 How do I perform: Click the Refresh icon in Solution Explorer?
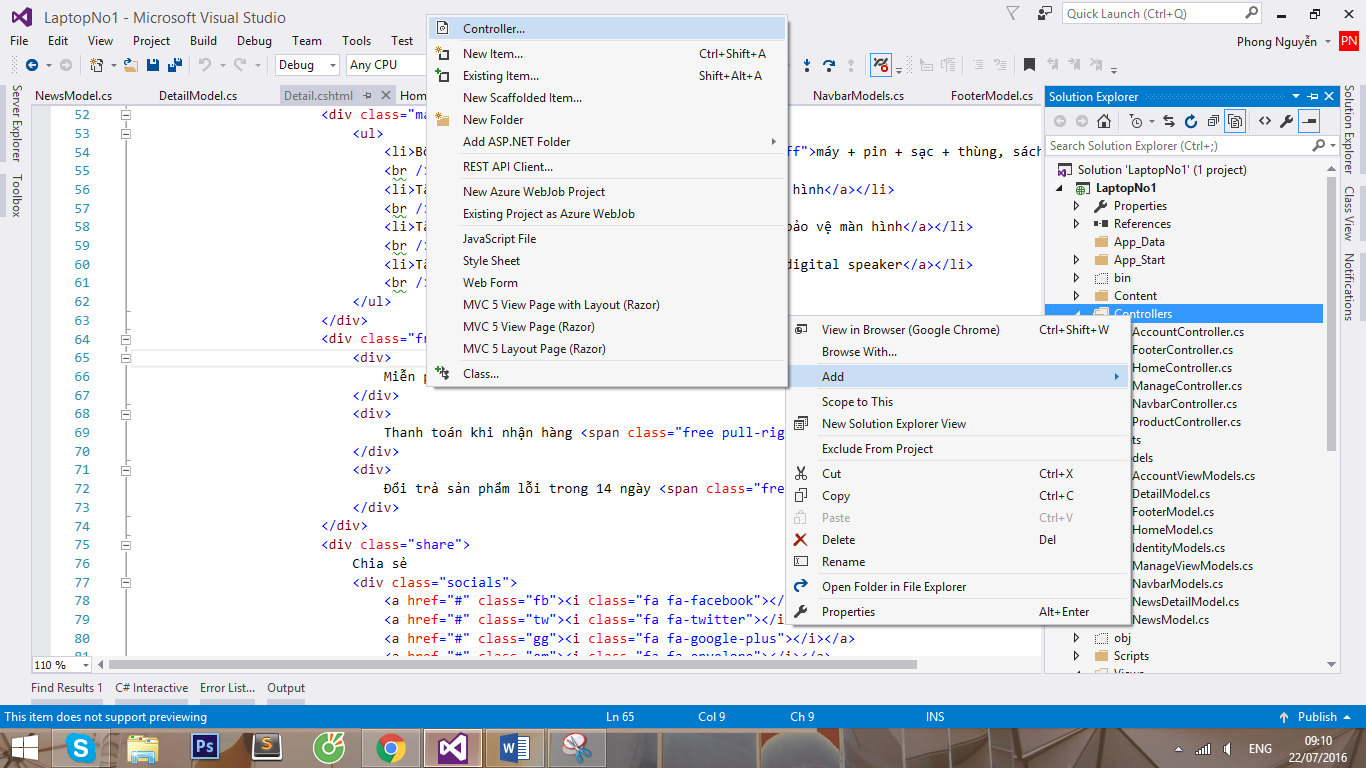pyautogui.click(x=1191, y=120)
